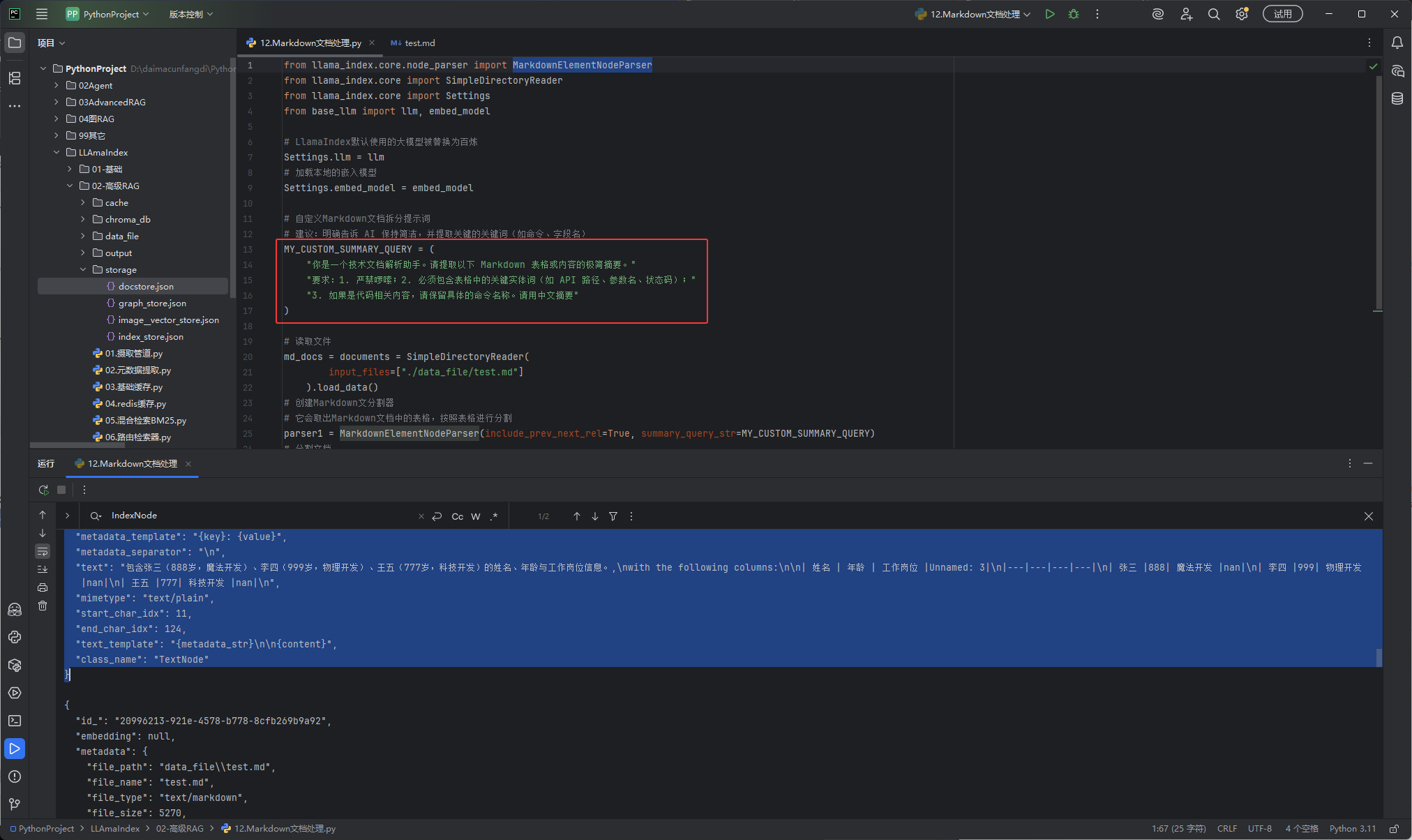Viewport: 1412px width, 840px height.
Task: Open the AI assistant swirl icon in title bar
Action: click(x=1158, y=14)
